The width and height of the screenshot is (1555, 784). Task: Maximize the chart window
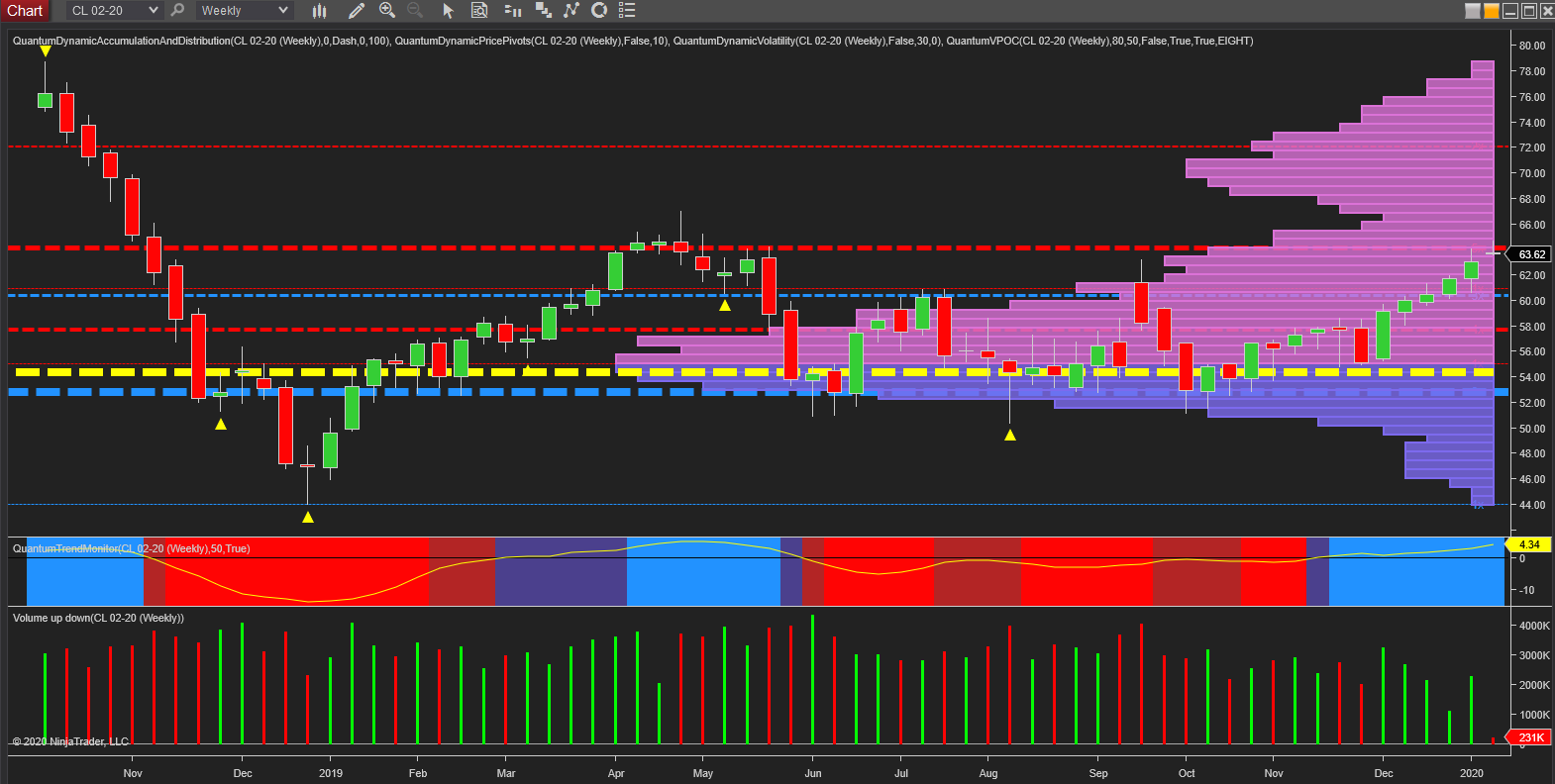click(1529, 11)
